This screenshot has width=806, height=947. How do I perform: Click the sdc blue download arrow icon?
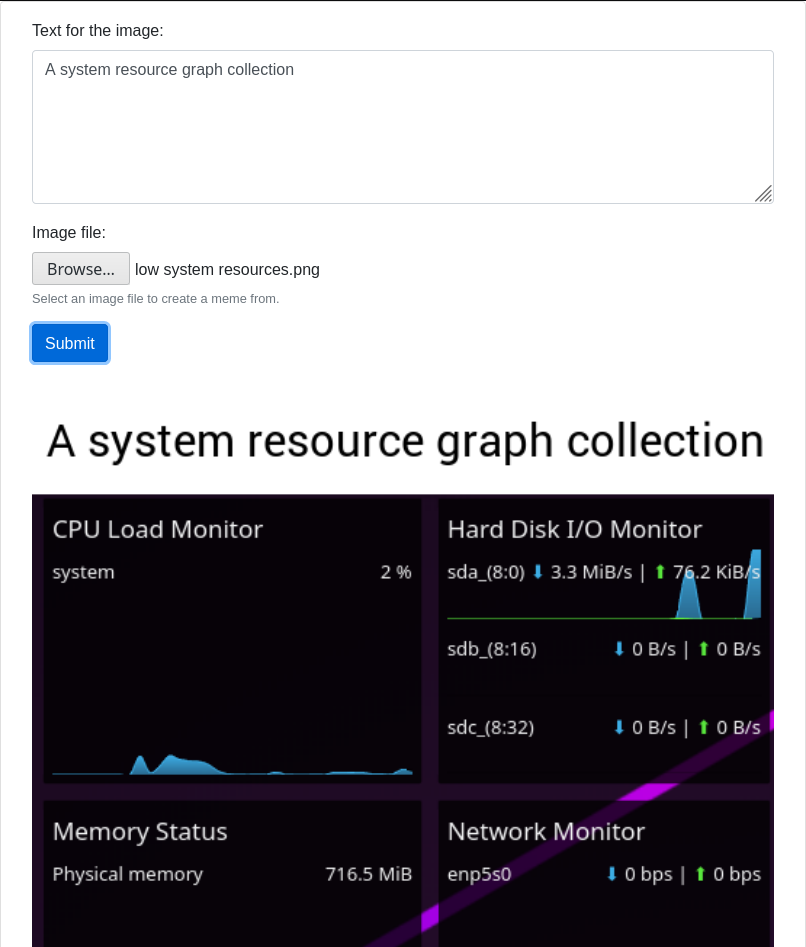coord(619,727)
